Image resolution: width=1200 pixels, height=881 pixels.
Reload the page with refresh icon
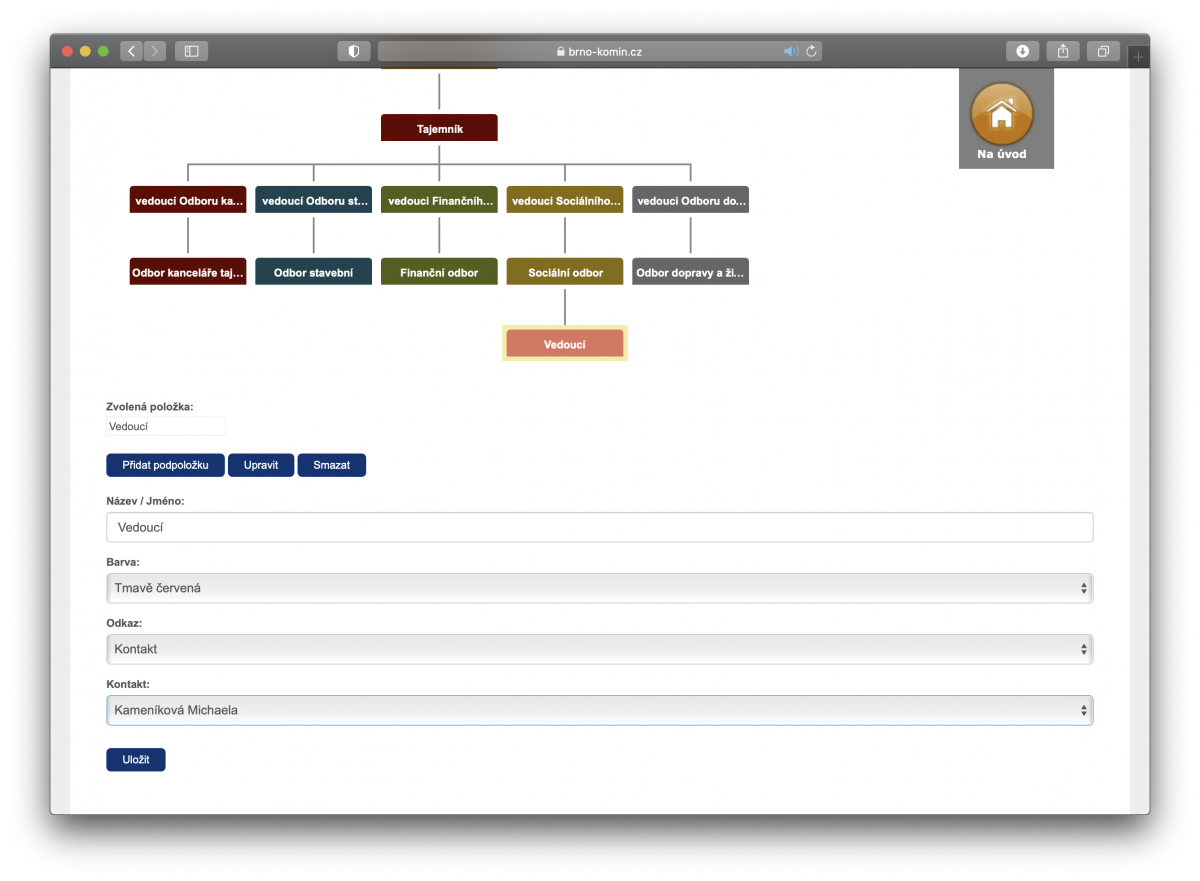(x=811, y=51)
